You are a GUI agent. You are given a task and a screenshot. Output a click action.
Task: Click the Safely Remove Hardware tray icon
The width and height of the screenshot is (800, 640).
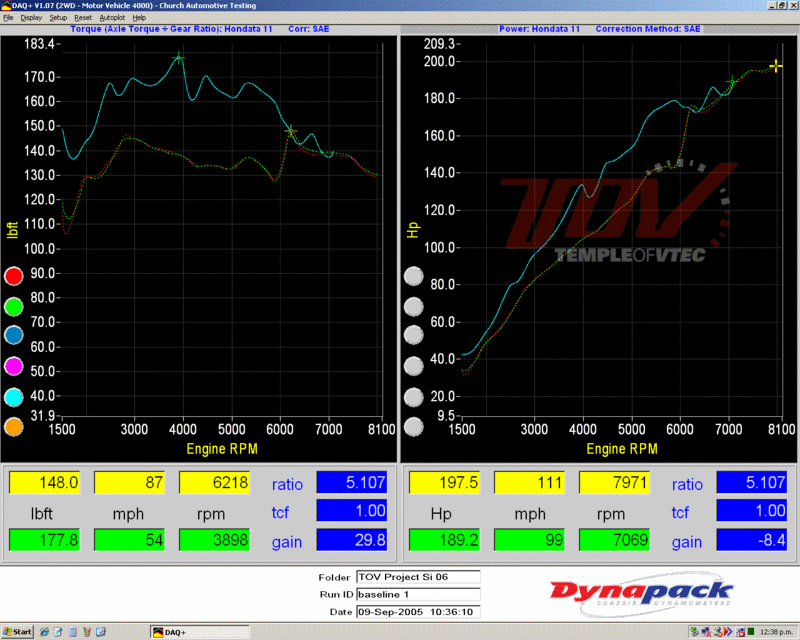click(694, 632)
